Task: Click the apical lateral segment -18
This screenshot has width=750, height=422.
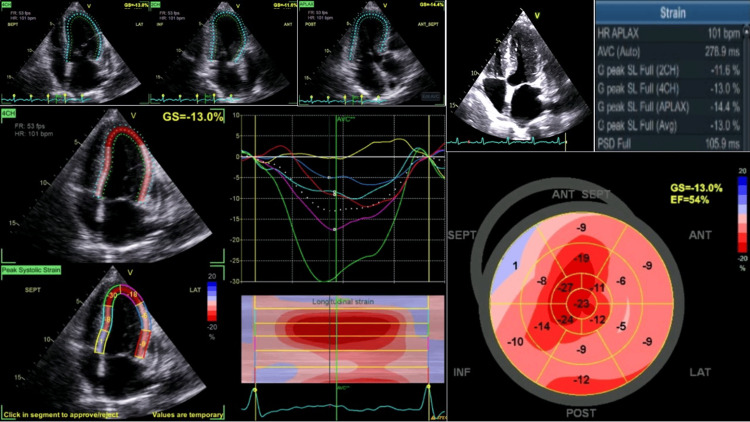Action: (x=133, y=295)
